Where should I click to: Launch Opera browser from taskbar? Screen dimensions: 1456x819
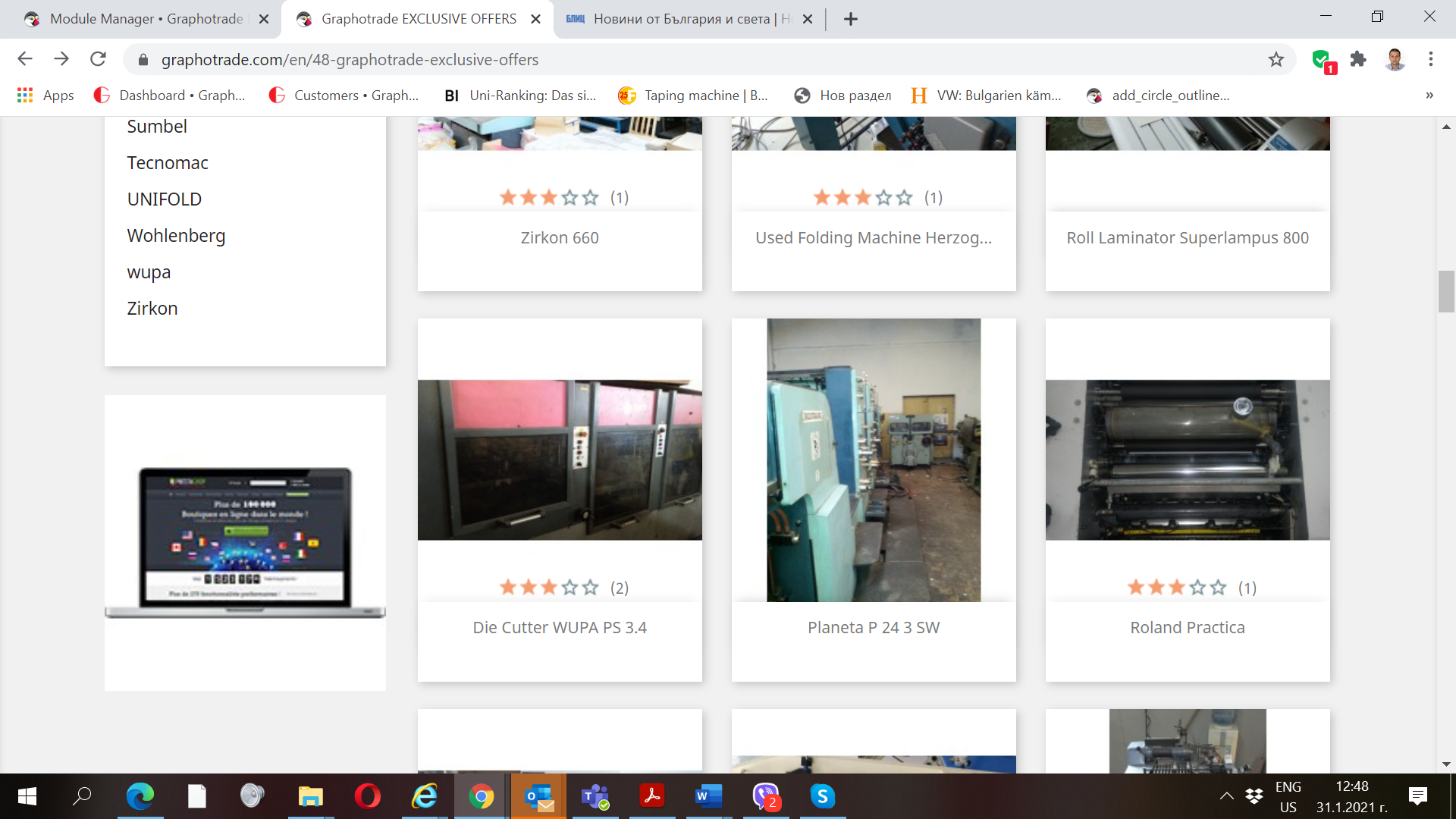pyautogui.click(x=368, y=796)
